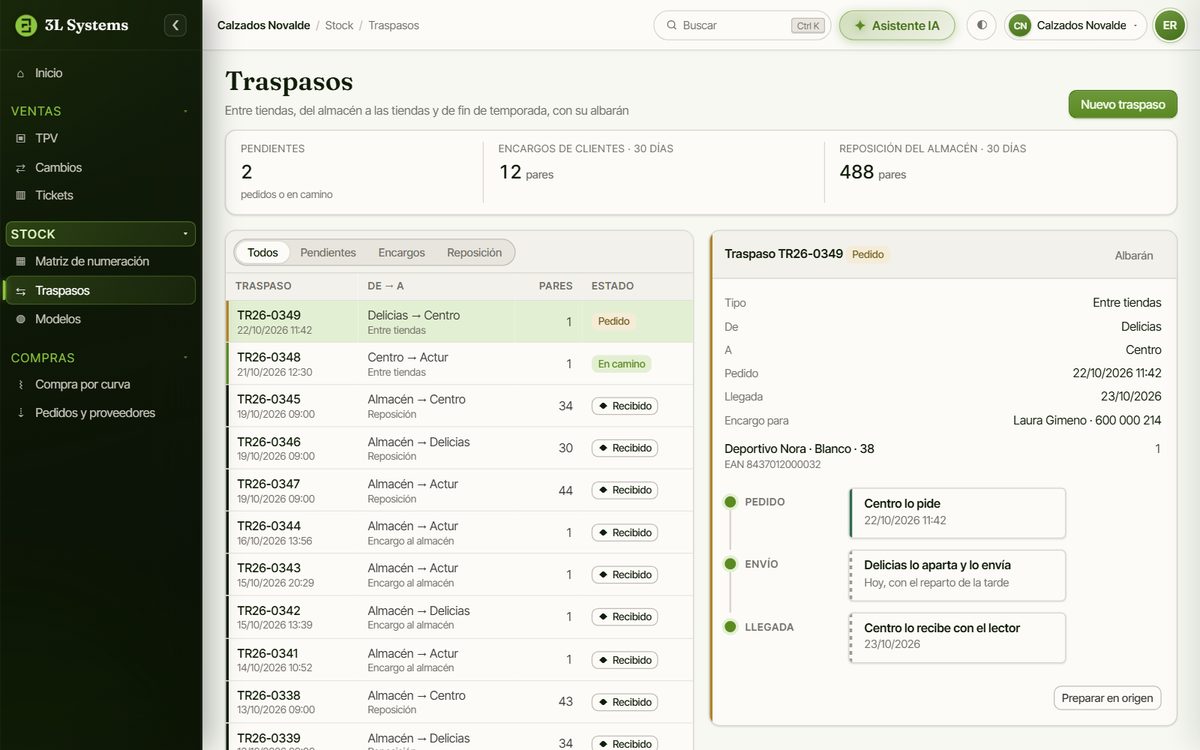
Task: Collapse the sidebar with the chevron button
Action: [175, 25]
